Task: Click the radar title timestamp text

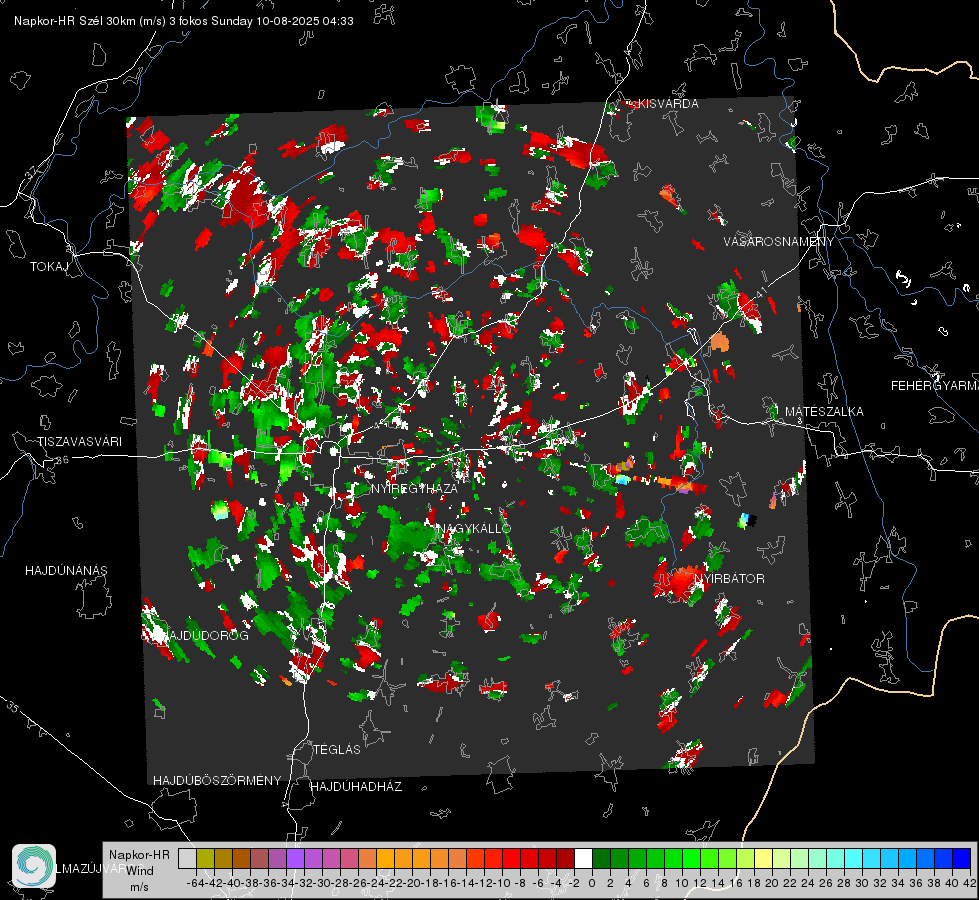Action: pyautogui.click(x=184, y=21)
